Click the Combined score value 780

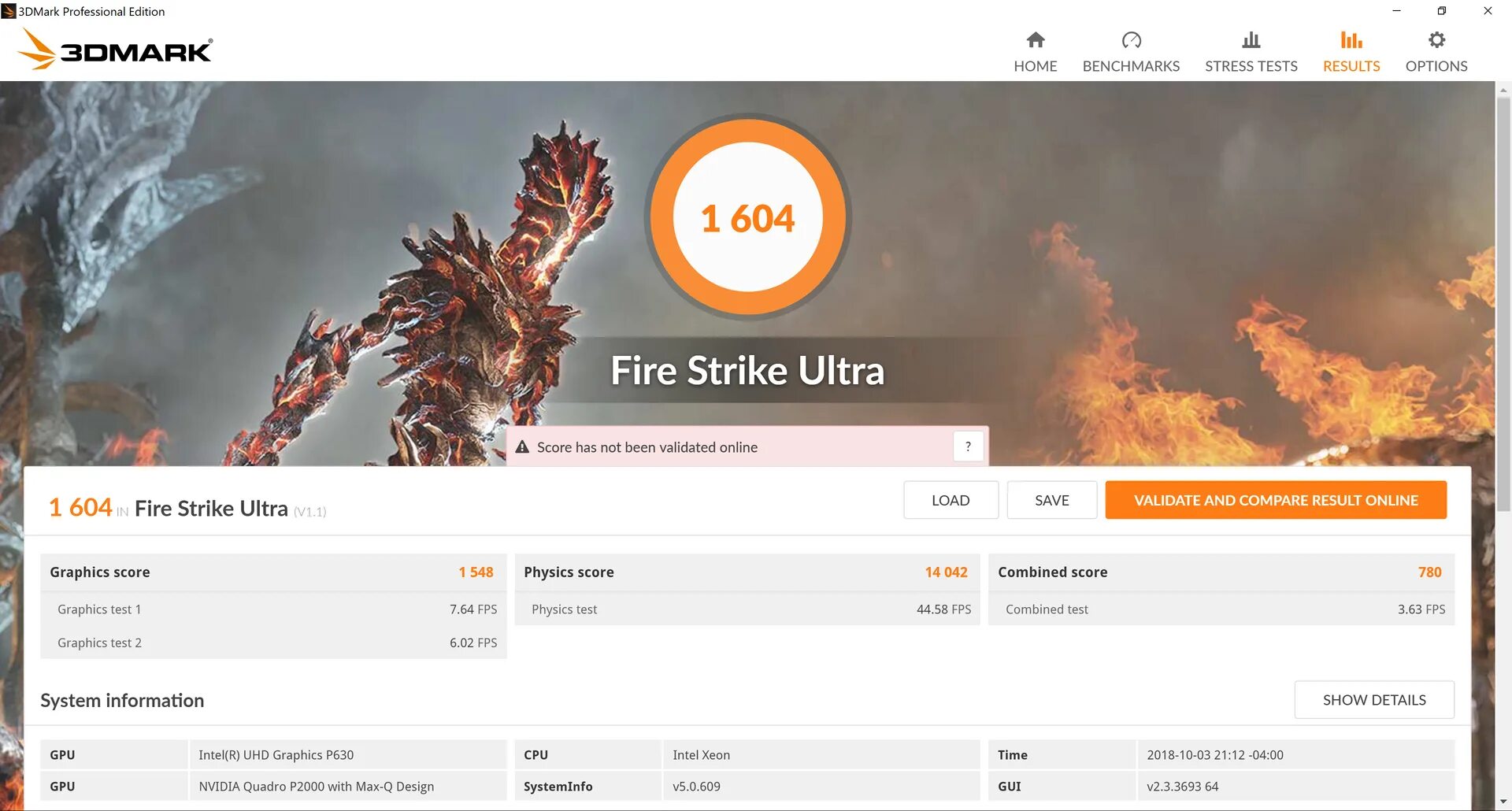click(1429, 572)
